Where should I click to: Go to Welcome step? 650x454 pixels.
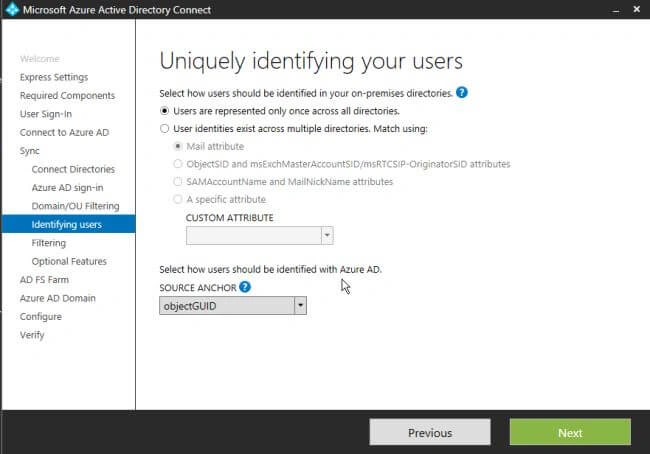(x=40, y=59)
